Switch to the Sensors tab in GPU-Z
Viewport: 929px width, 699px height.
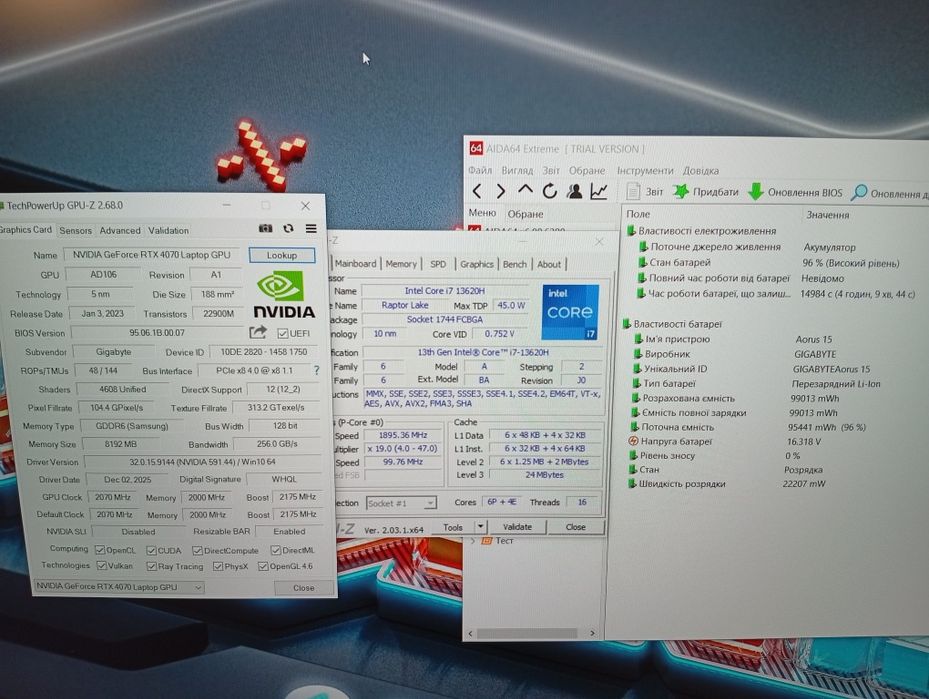pyautogui.click(x=75, y=230)
